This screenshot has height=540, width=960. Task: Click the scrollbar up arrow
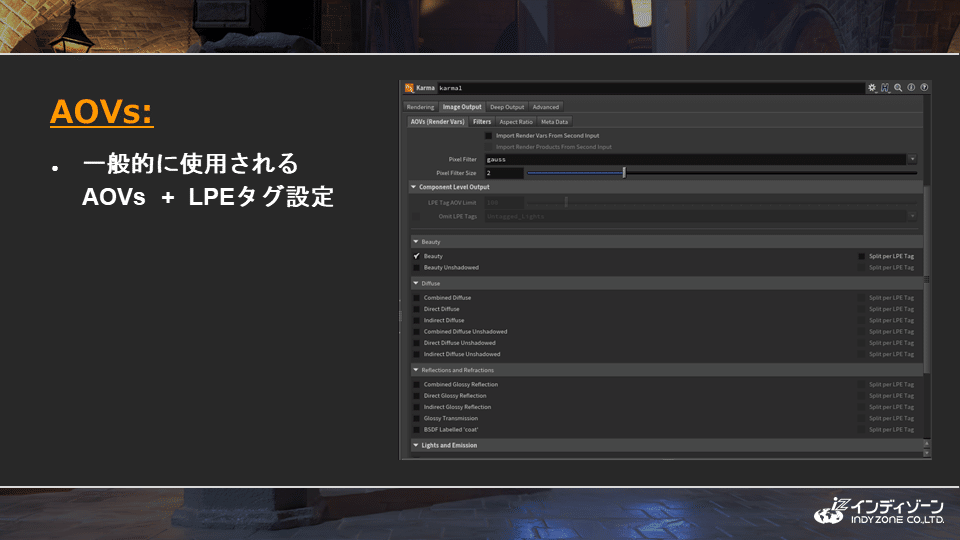926,444
